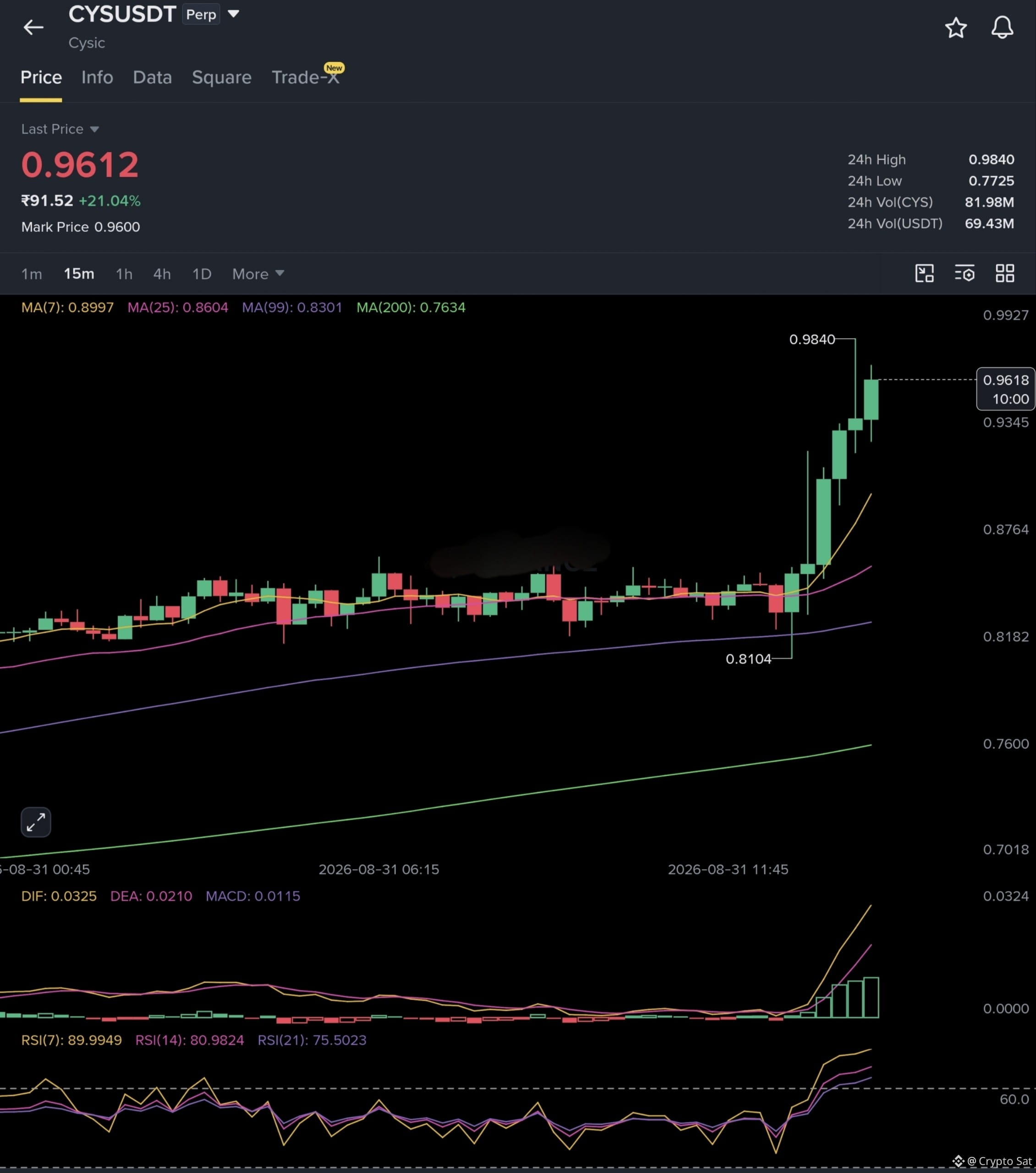Image resolution: width=1036 pixels, height=1173 pixels.
Task: Open the Trade-X tab
Action: click(x=305, y=77)
